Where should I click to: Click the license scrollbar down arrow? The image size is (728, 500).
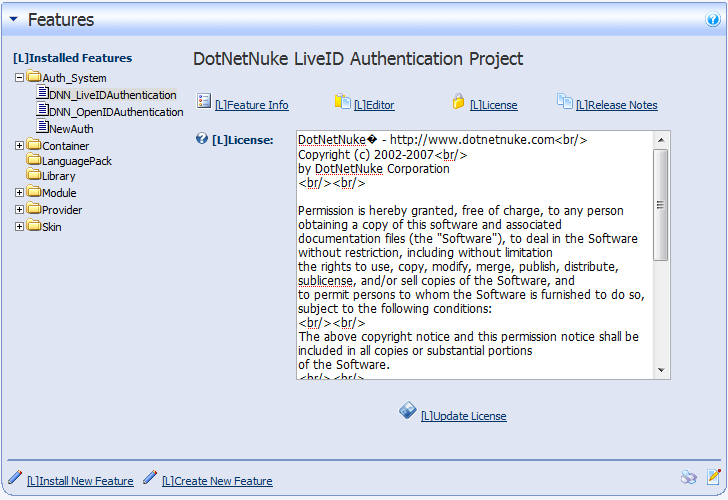coord(661,370)
